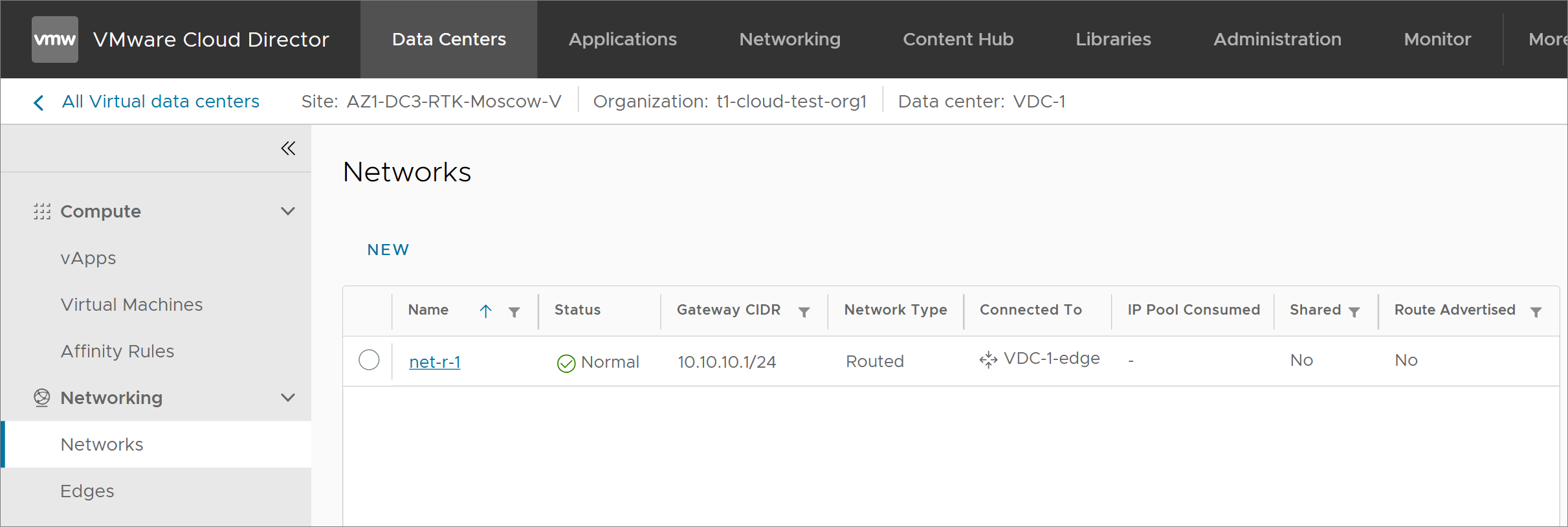1568x527 pixels.
Task: Click the vmw logo icon
Action: coord(55,39)
